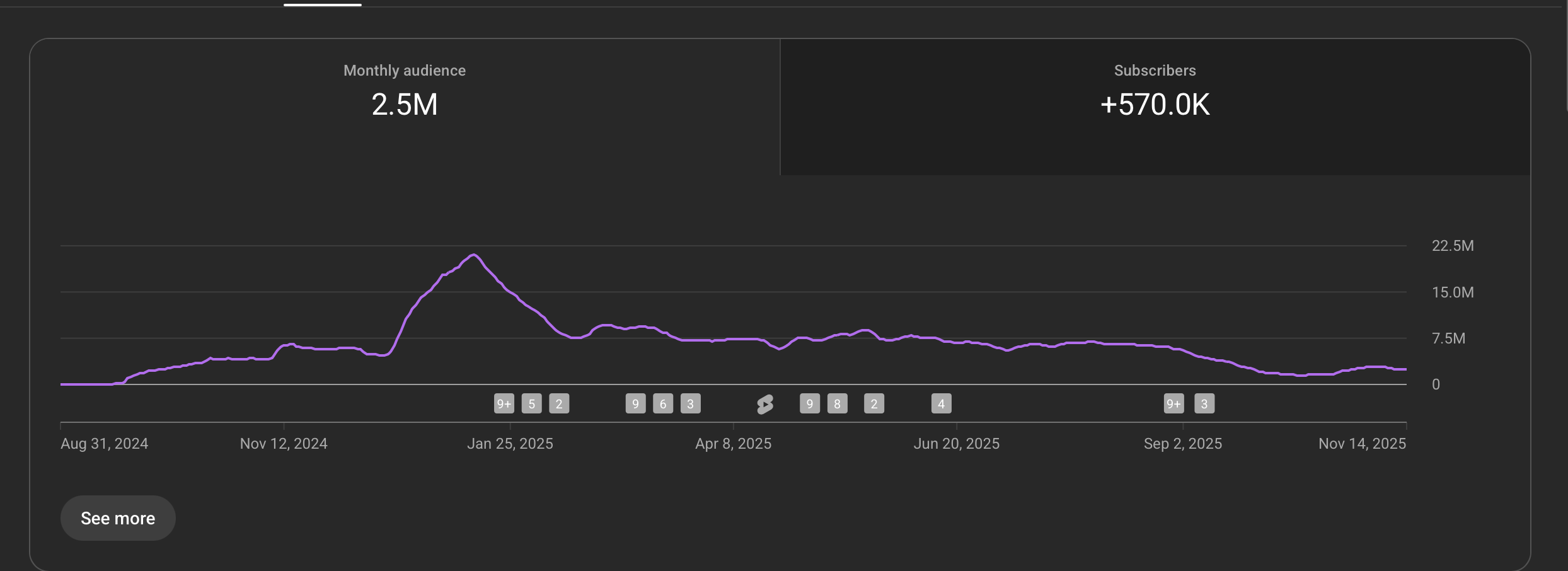The width and height of the screenshot is (1568, 571).
Task: Select the 9 marker beside the 8 marker
Action: tap(810, 404)
